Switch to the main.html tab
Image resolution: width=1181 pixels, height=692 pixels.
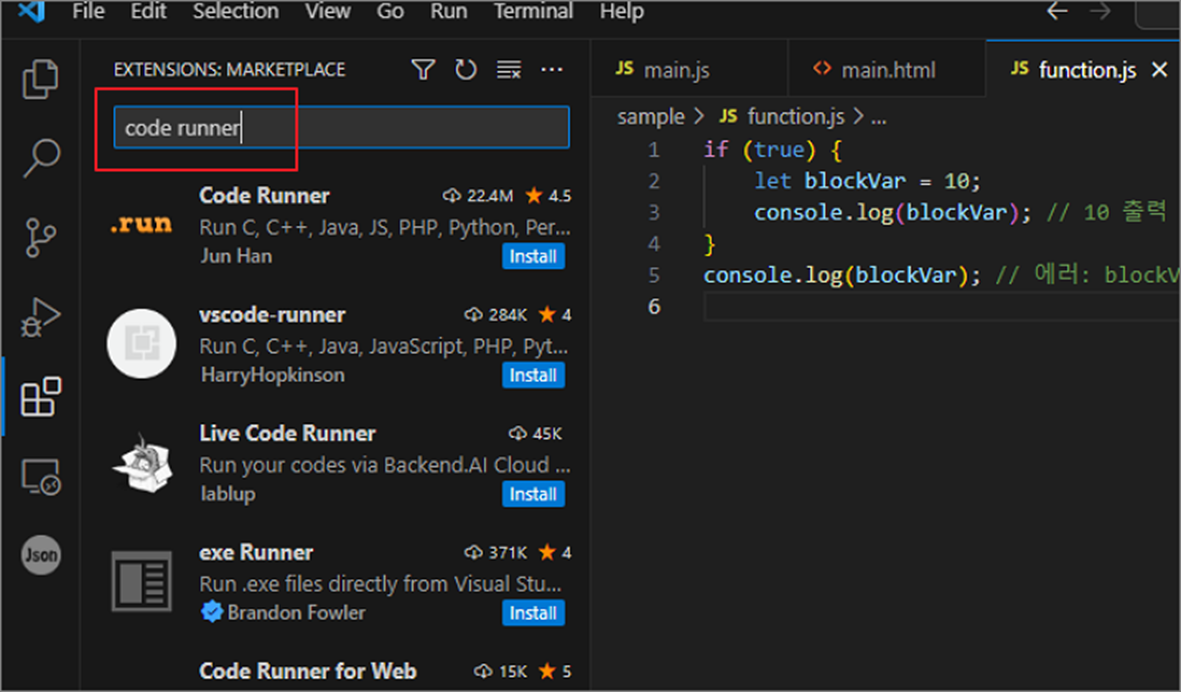click(x=887, y=70)
